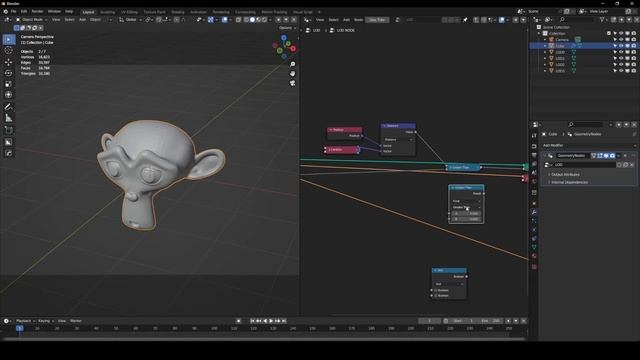Select the Measure tool

pos(9,118)
